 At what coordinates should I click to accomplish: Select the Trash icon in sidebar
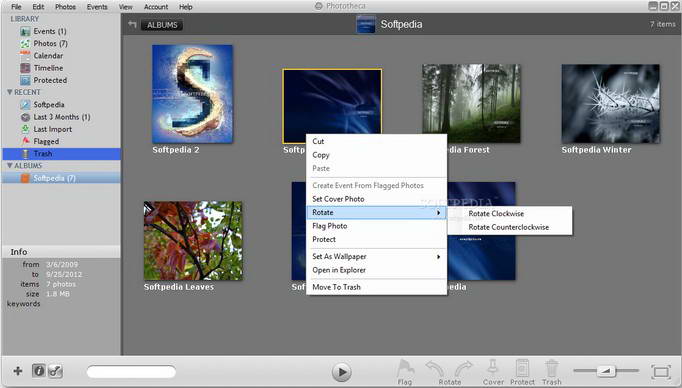(x=25, y=154)
